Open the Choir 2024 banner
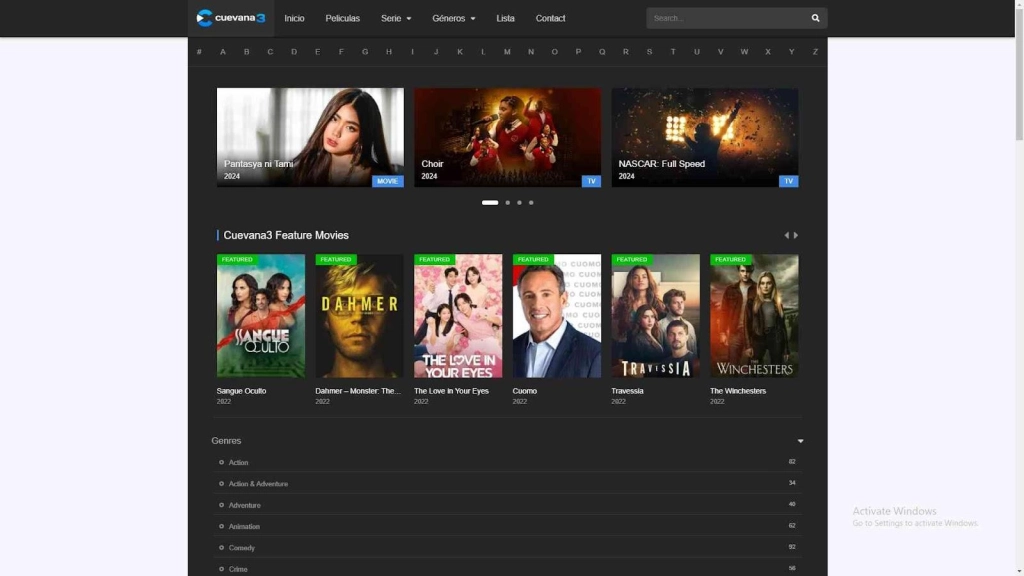Image resolution: width=1024 pixels, height=576 pixels. 507,137
